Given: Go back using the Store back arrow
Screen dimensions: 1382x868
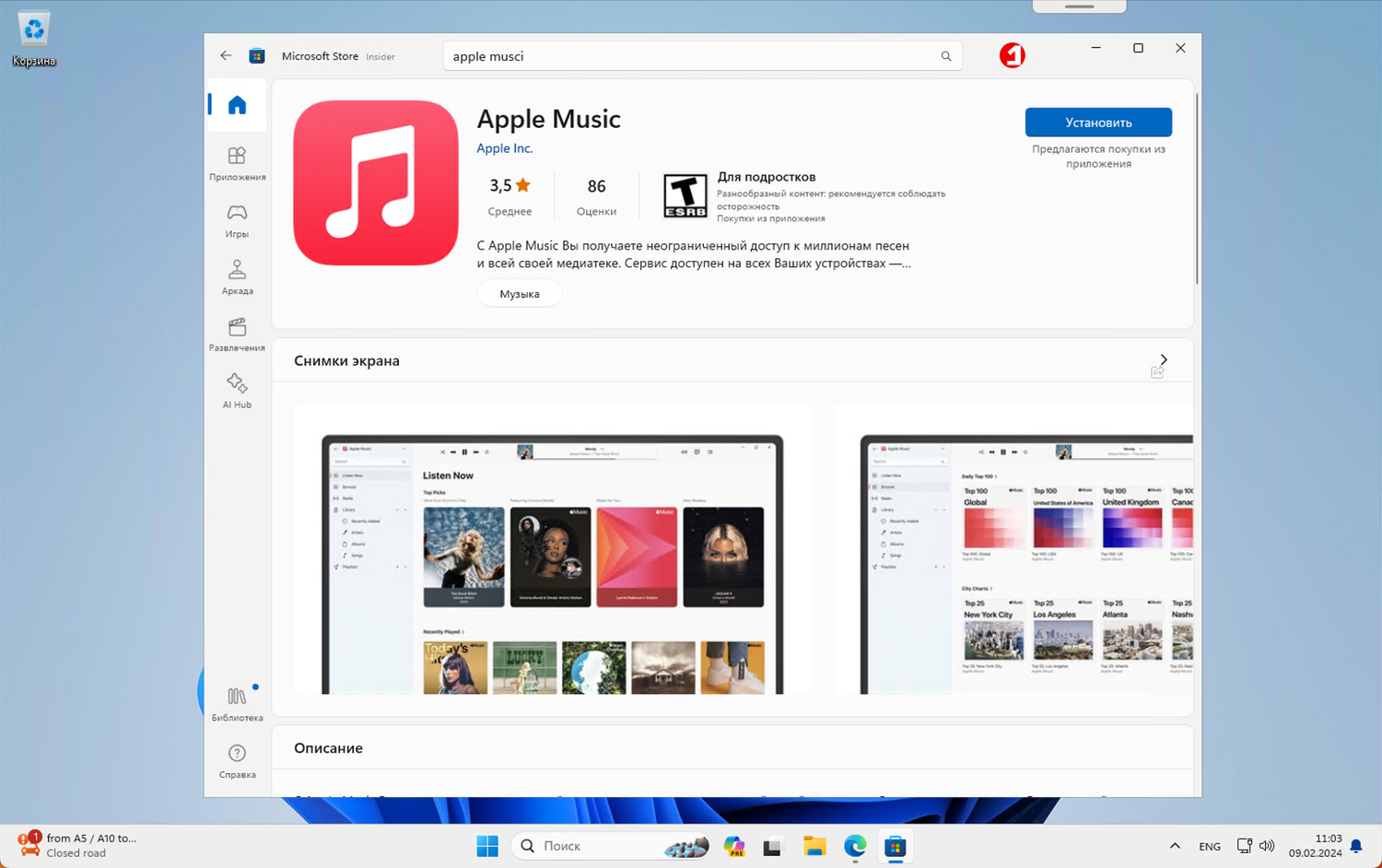Looking at the screenshot, I should (x=226, y=56).
